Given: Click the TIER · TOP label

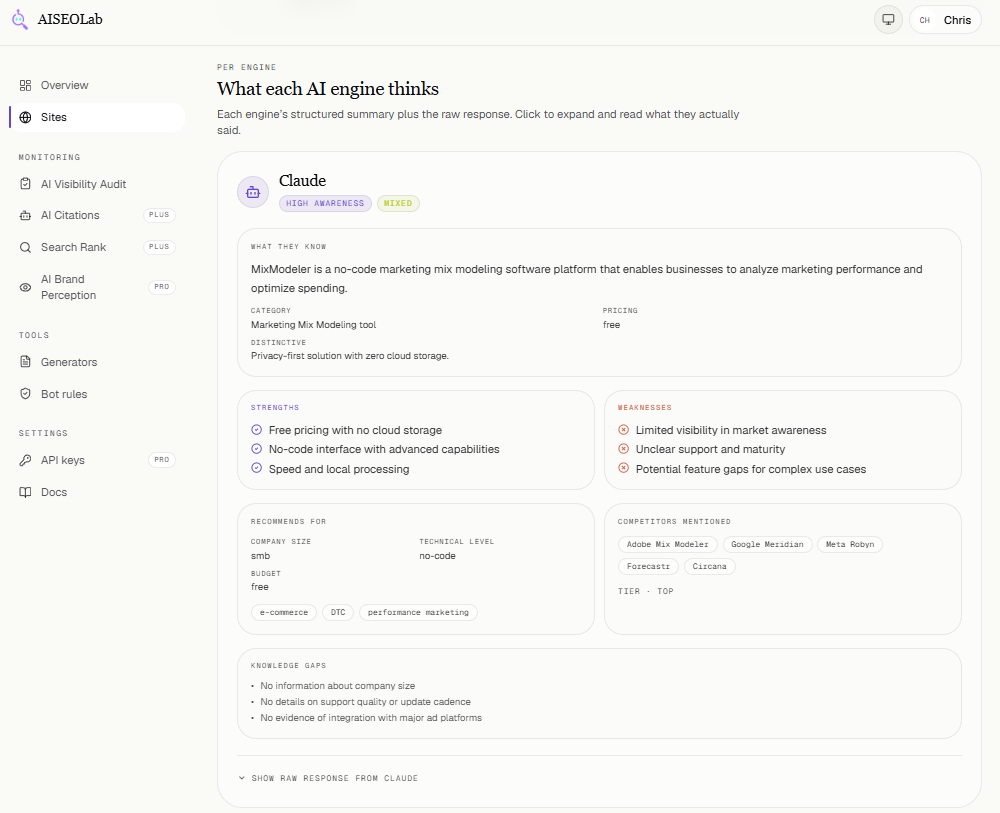Looking at the screenshot, I should [645, 592].
